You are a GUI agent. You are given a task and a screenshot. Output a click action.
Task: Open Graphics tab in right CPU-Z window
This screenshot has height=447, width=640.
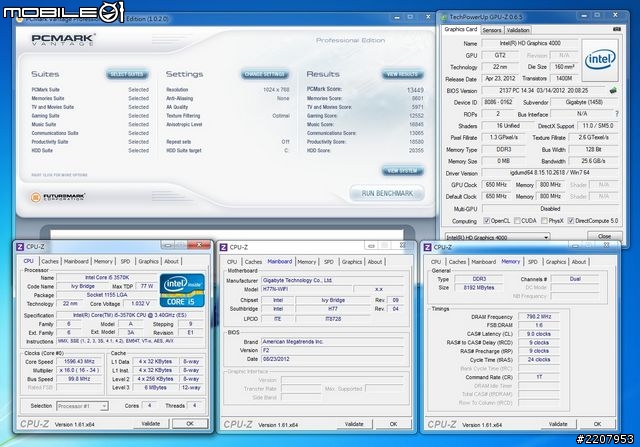(556, 262)
